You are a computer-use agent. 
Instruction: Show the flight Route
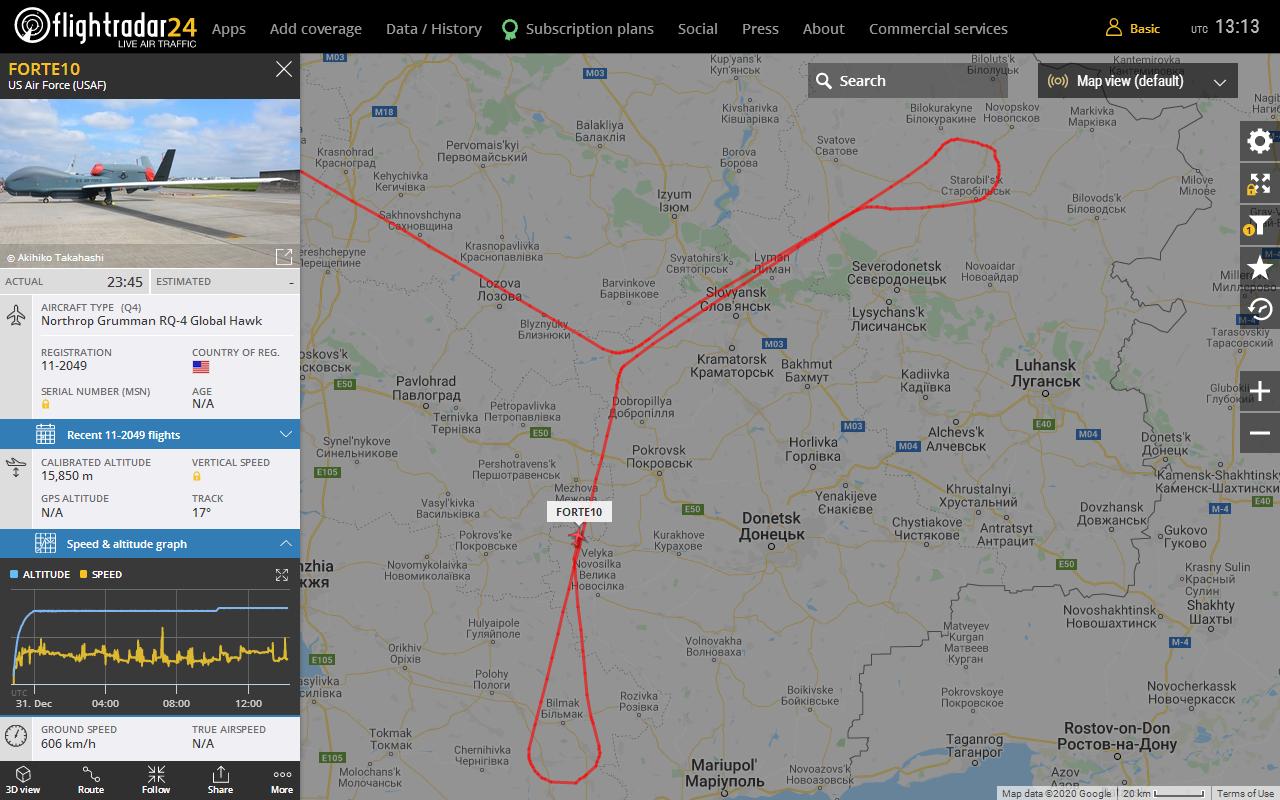(x=91, y=781)
